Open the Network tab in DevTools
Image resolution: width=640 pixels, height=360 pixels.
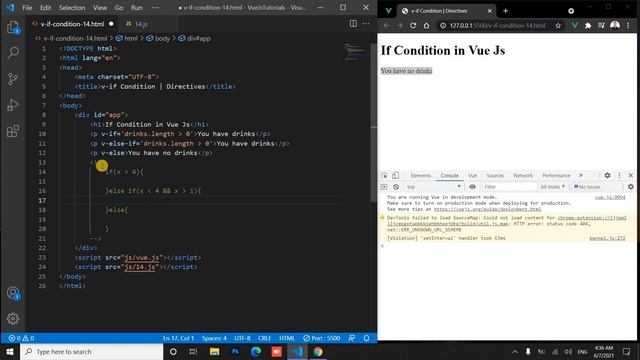[x=523, y=176]
